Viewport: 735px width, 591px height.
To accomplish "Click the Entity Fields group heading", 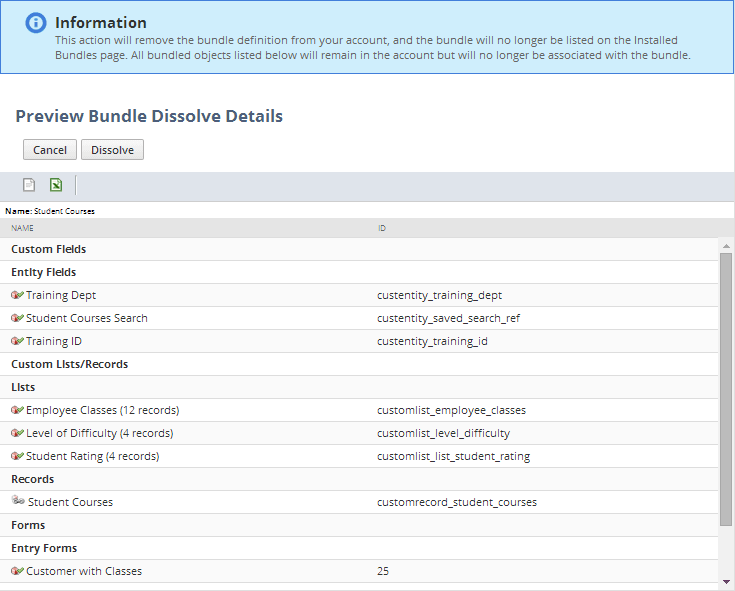I will point(44,272).
